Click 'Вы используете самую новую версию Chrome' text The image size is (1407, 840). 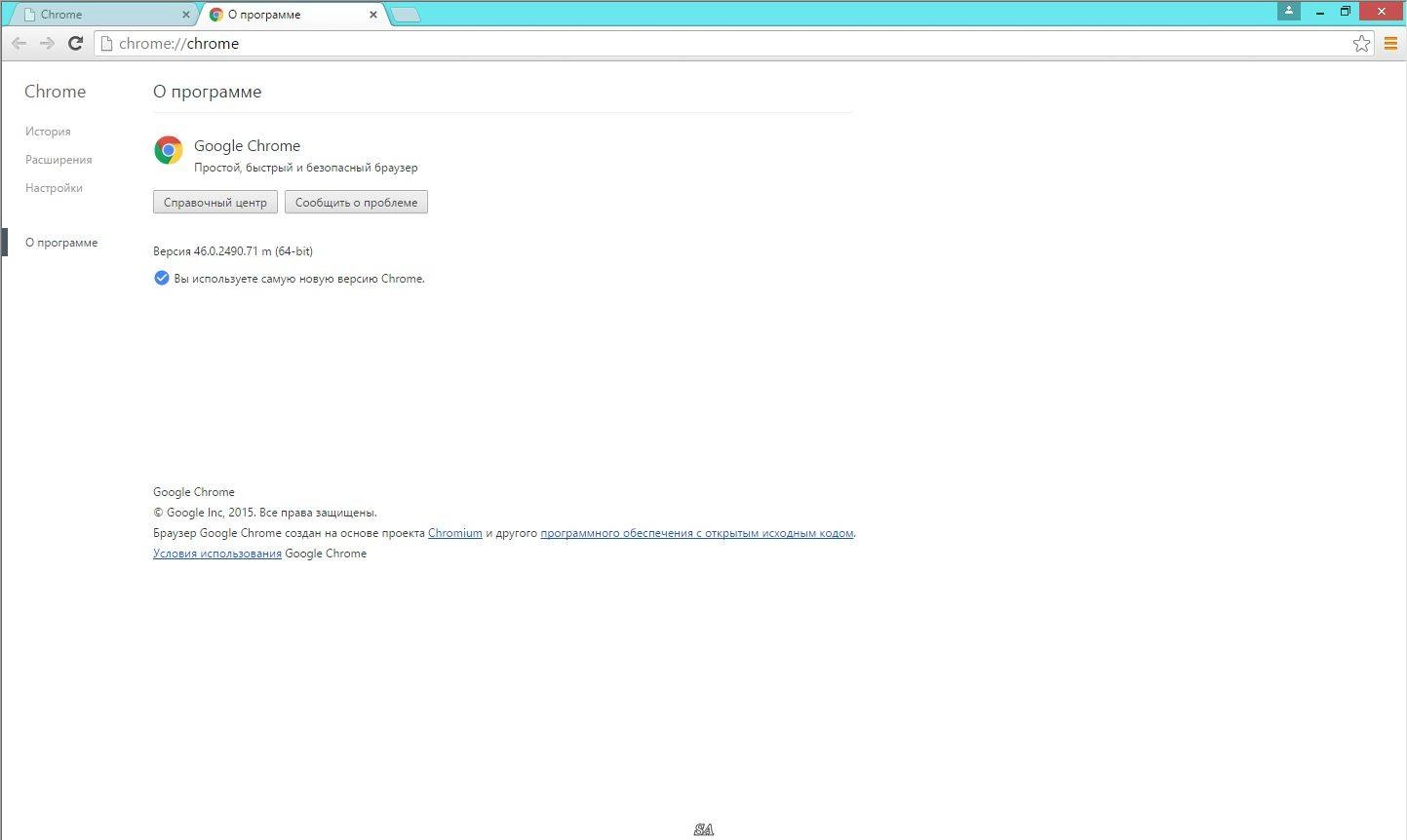click(x=299, y=279)
